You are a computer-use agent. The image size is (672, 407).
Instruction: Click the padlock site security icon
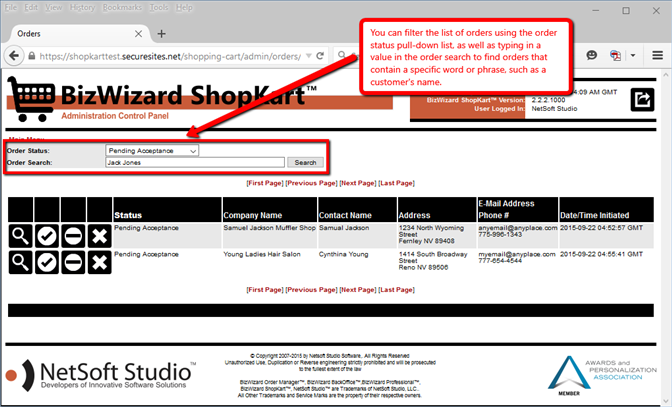32,56
